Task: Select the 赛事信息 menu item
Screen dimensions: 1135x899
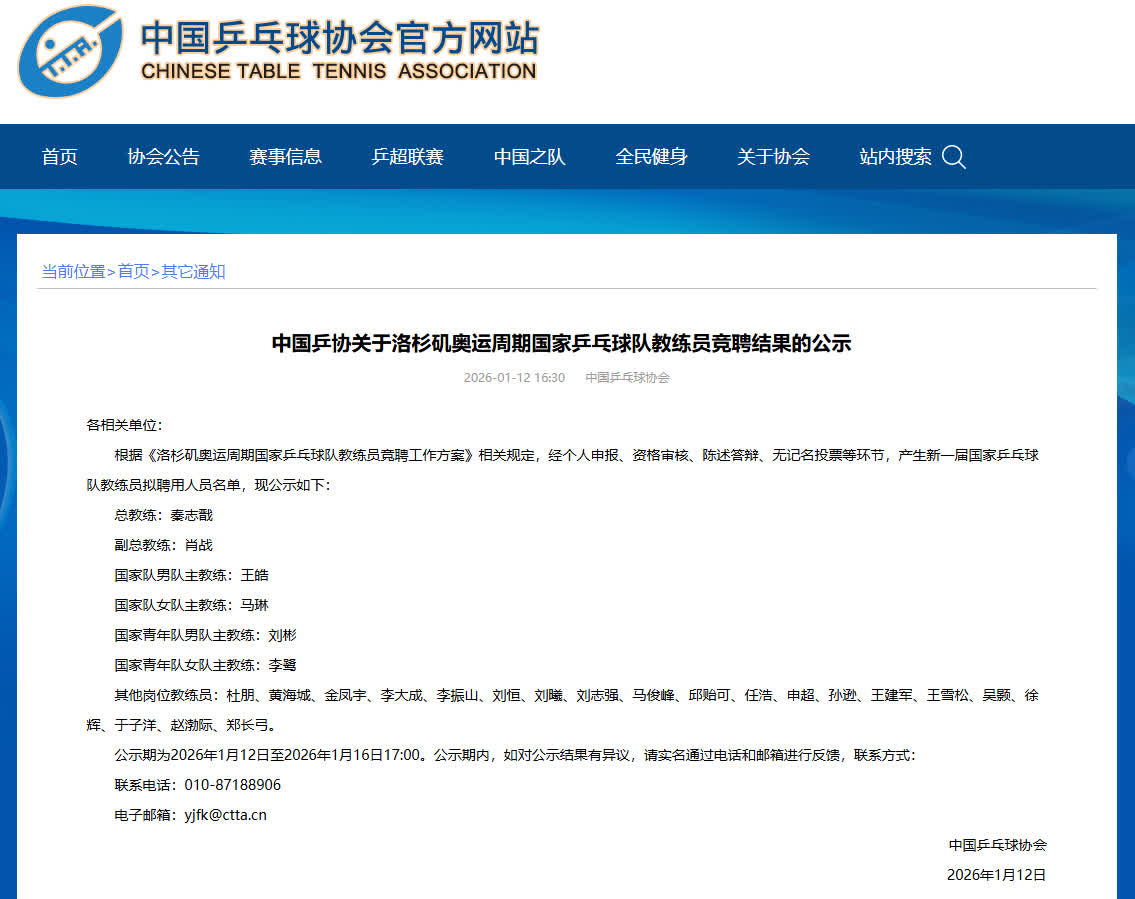Action: click(285, 157)
